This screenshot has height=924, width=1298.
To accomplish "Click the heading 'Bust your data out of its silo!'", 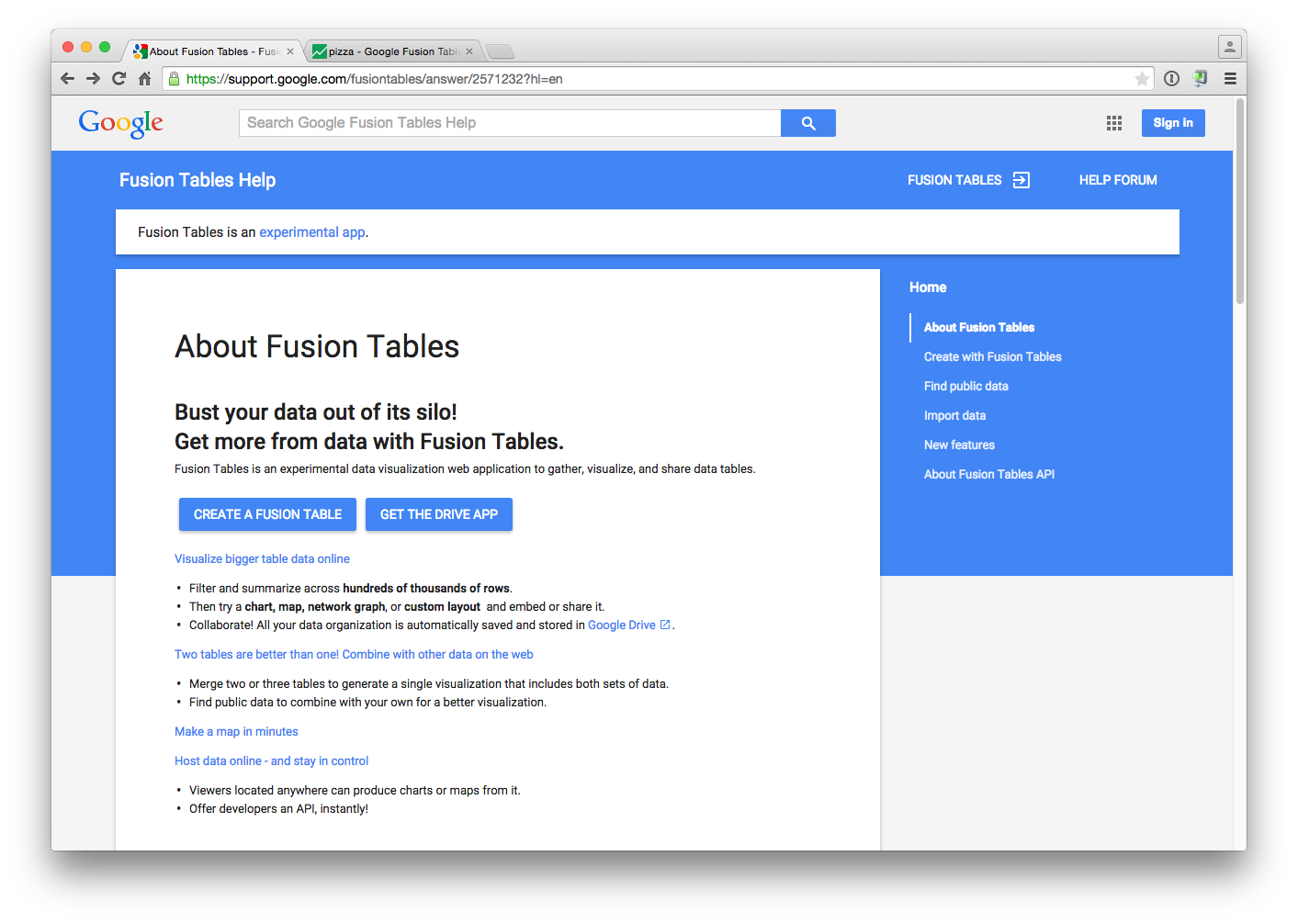I will coord(316,411).
